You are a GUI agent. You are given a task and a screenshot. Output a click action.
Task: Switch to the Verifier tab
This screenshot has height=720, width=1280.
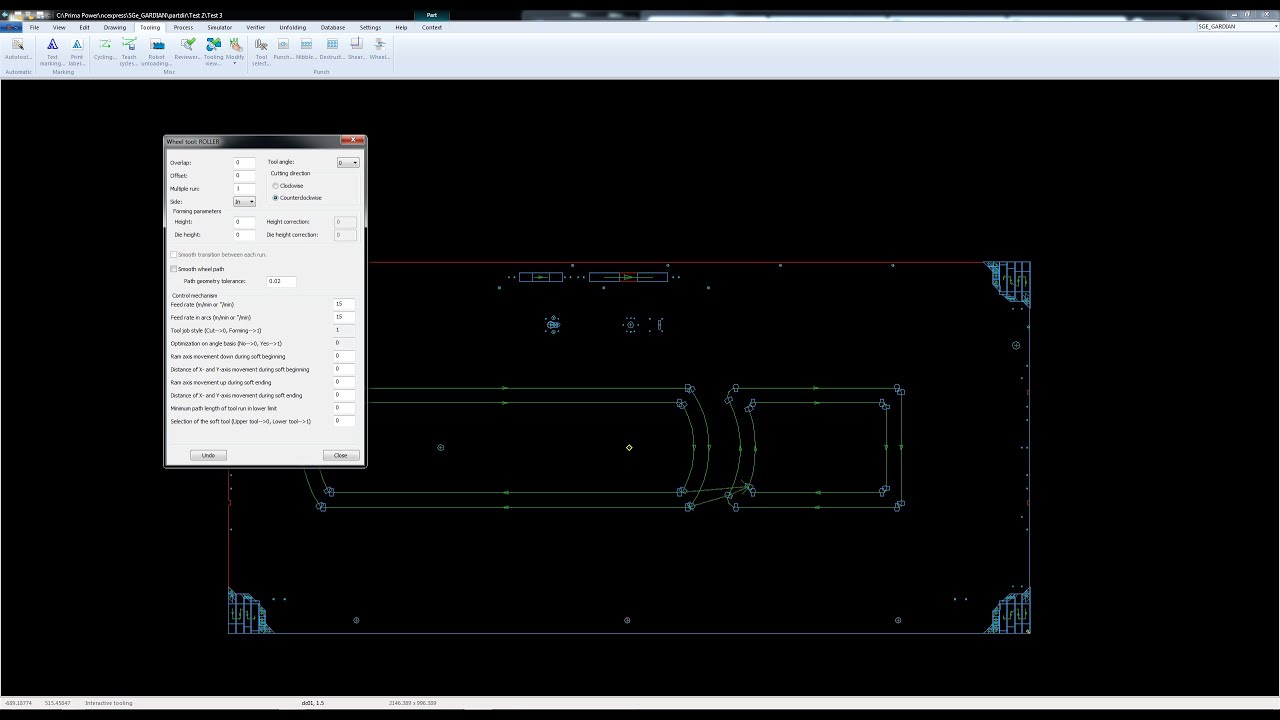(x=256, y=27)
